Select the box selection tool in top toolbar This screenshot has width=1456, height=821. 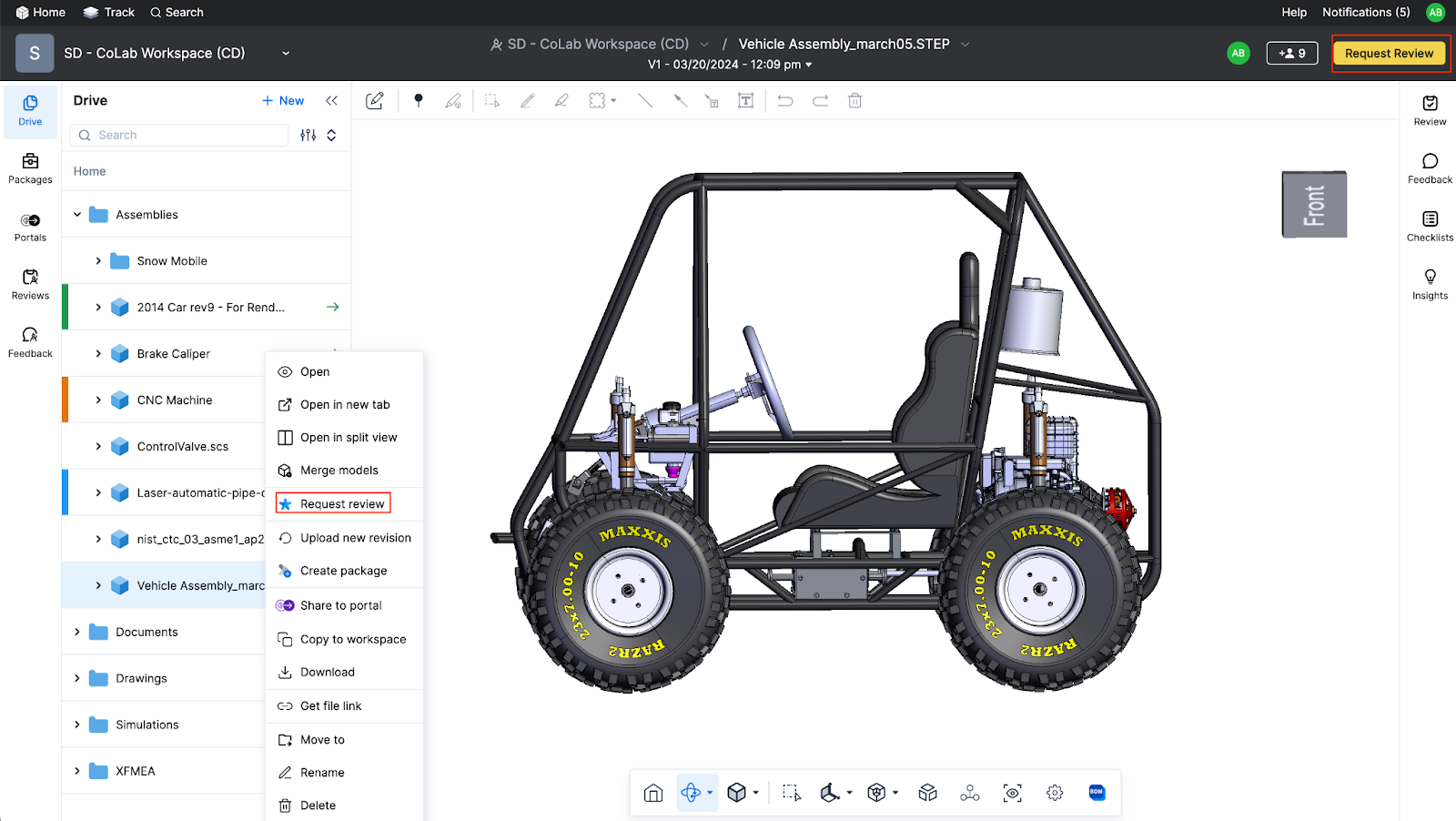(x=492, y=100)
